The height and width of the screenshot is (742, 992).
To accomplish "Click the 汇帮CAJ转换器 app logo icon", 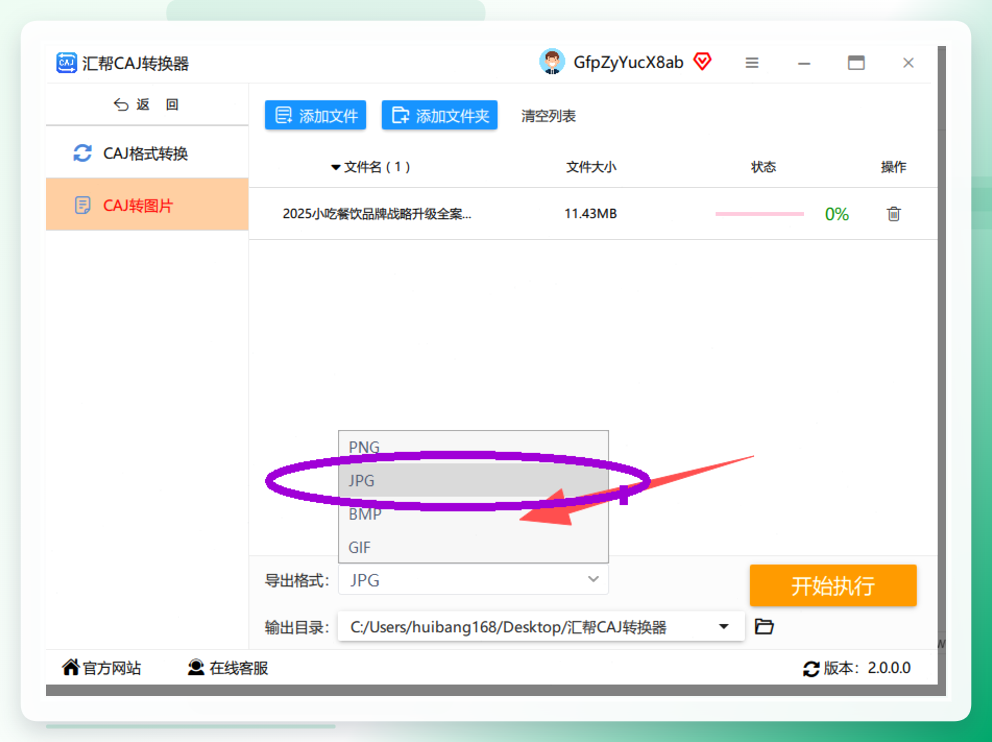I will pyautogui.click(x=66, y=63).
